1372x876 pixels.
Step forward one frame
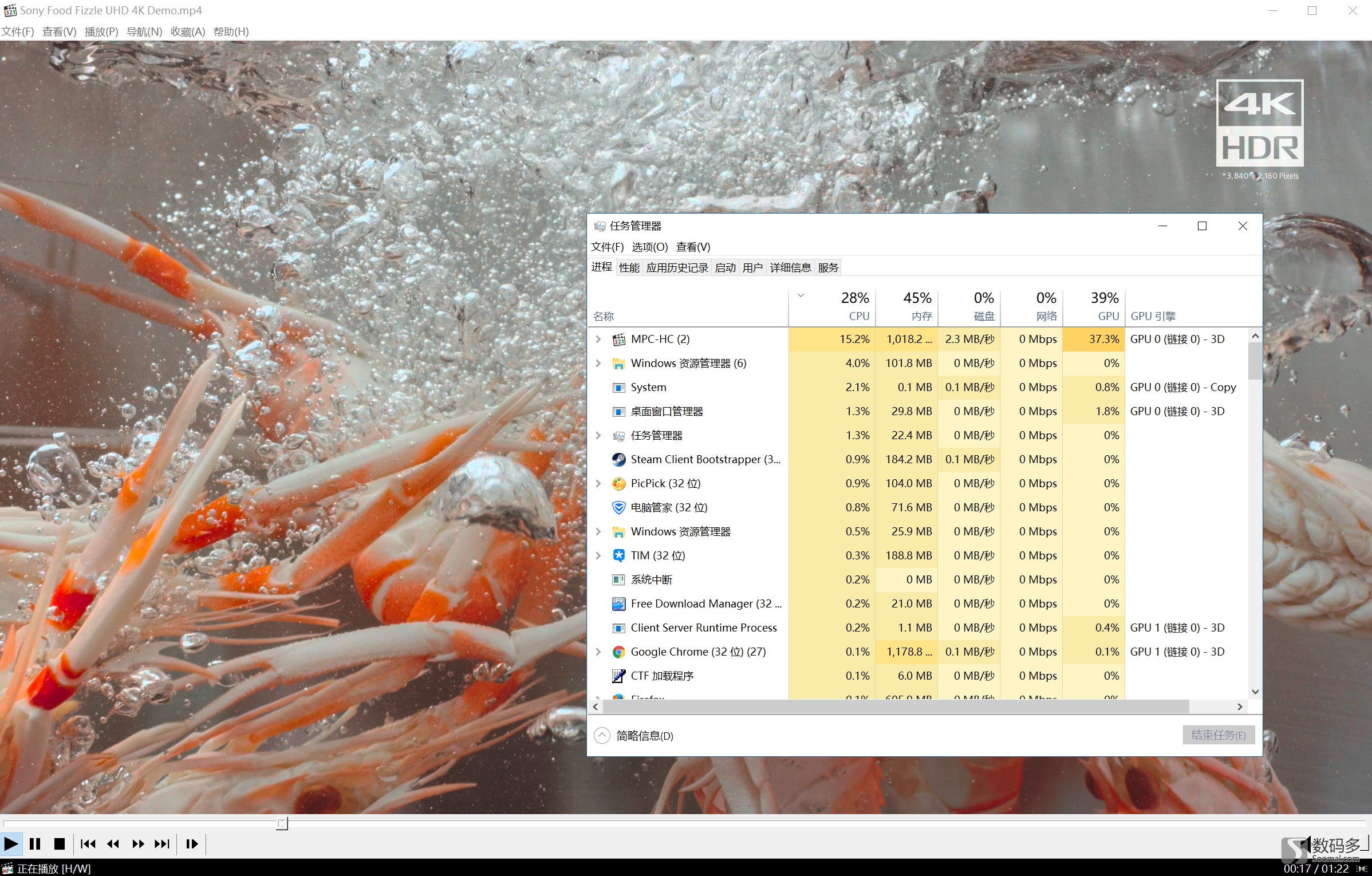coord(192,843)
